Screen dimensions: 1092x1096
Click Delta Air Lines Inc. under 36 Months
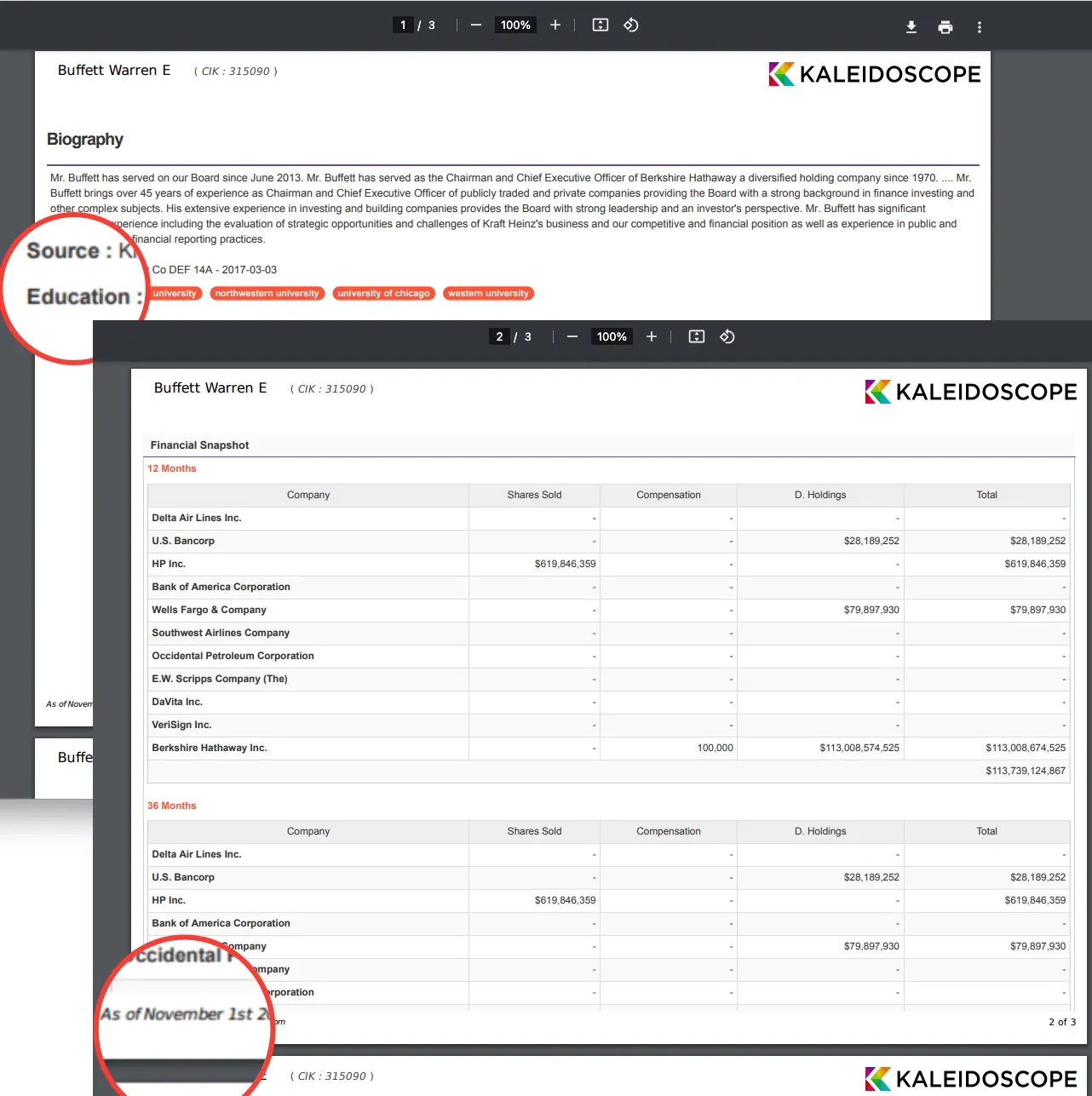tap(197, 855)
